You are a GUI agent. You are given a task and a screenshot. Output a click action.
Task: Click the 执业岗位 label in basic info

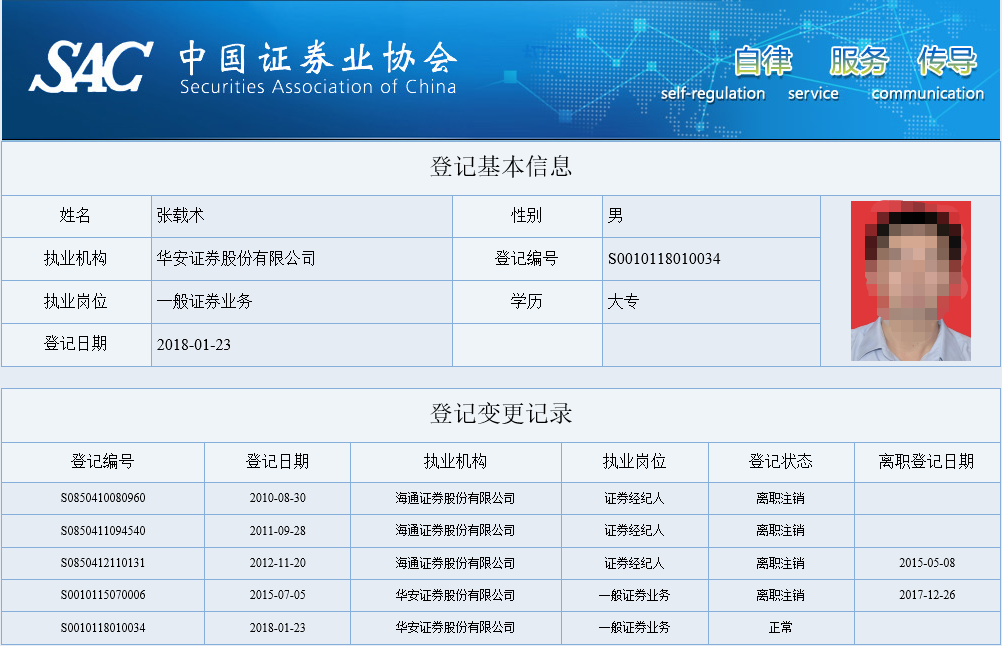(75, 302)
